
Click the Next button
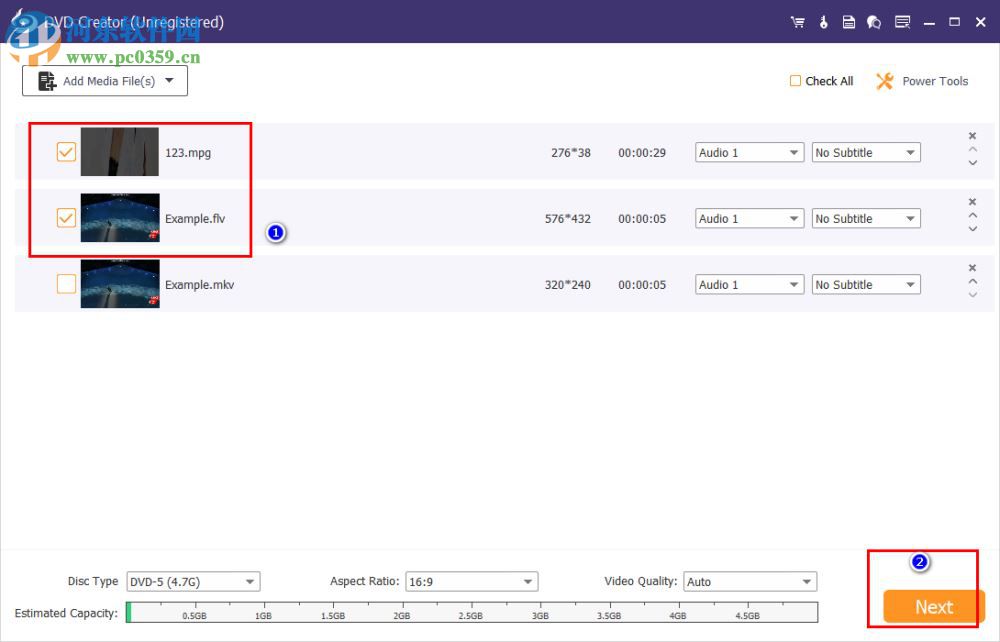point(933,607)
